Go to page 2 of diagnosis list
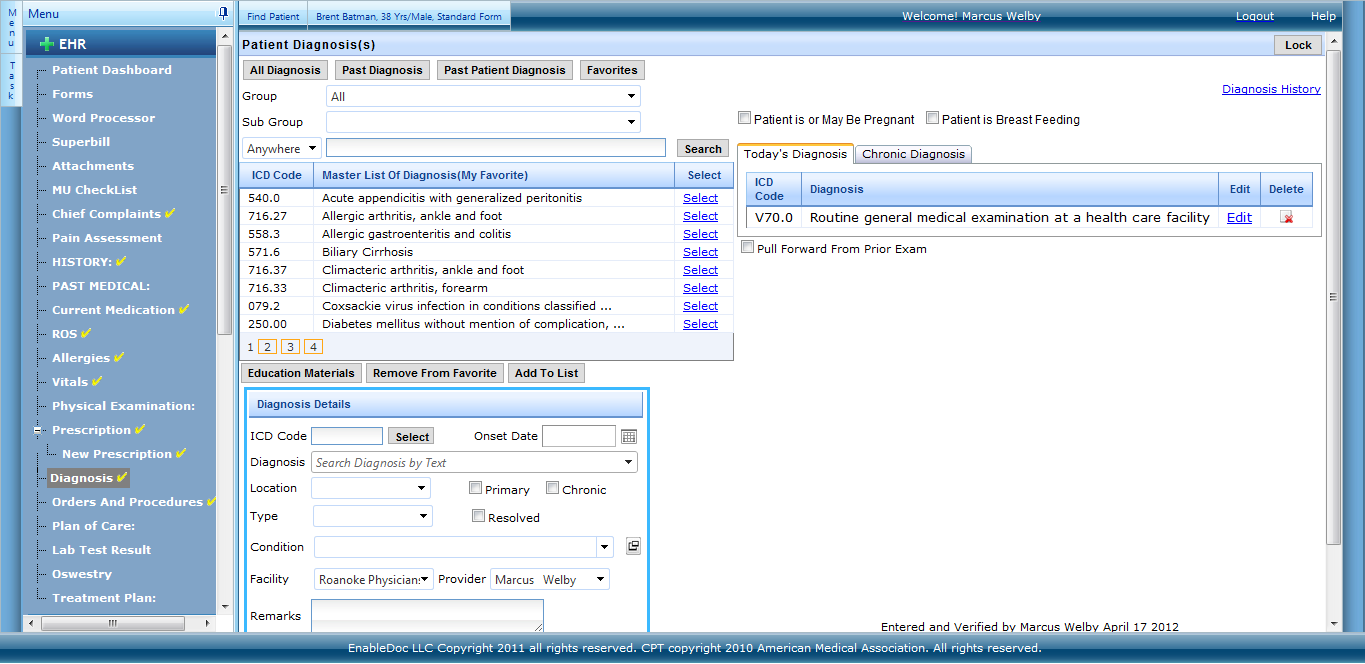1365x664 pixels. pos(267,347)
